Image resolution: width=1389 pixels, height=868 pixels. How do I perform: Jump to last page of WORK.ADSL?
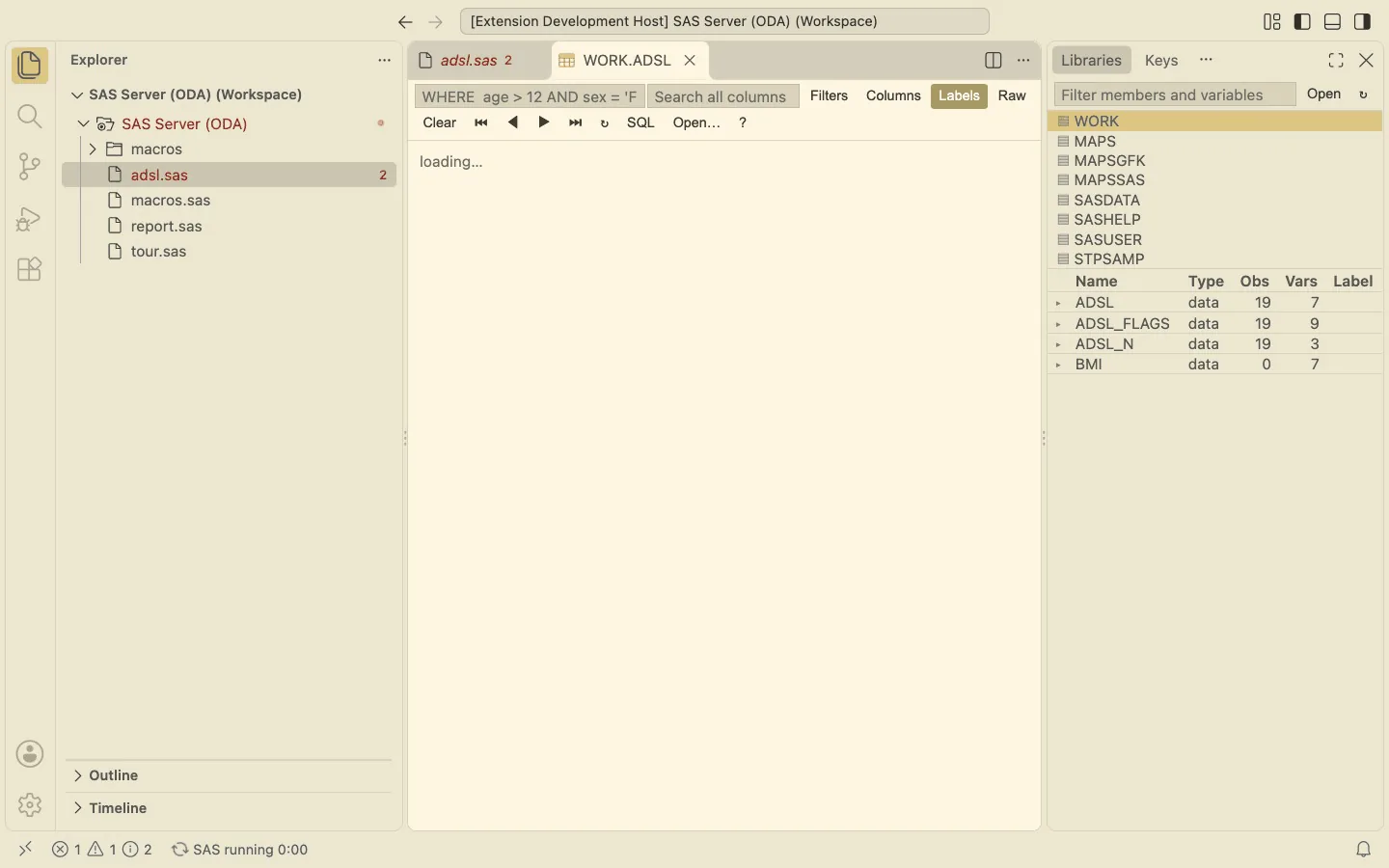(576, 122)
